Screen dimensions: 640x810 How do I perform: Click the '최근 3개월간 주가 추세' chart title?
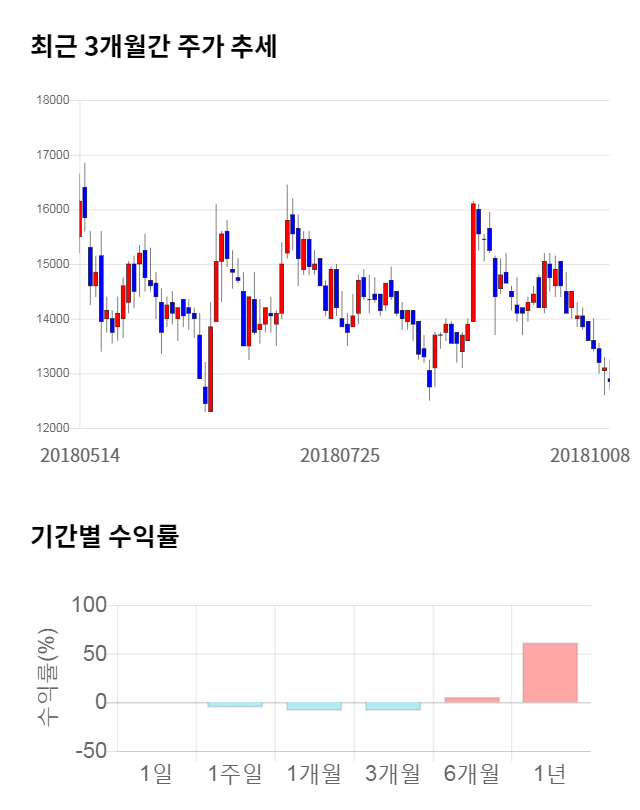point(154,47)
